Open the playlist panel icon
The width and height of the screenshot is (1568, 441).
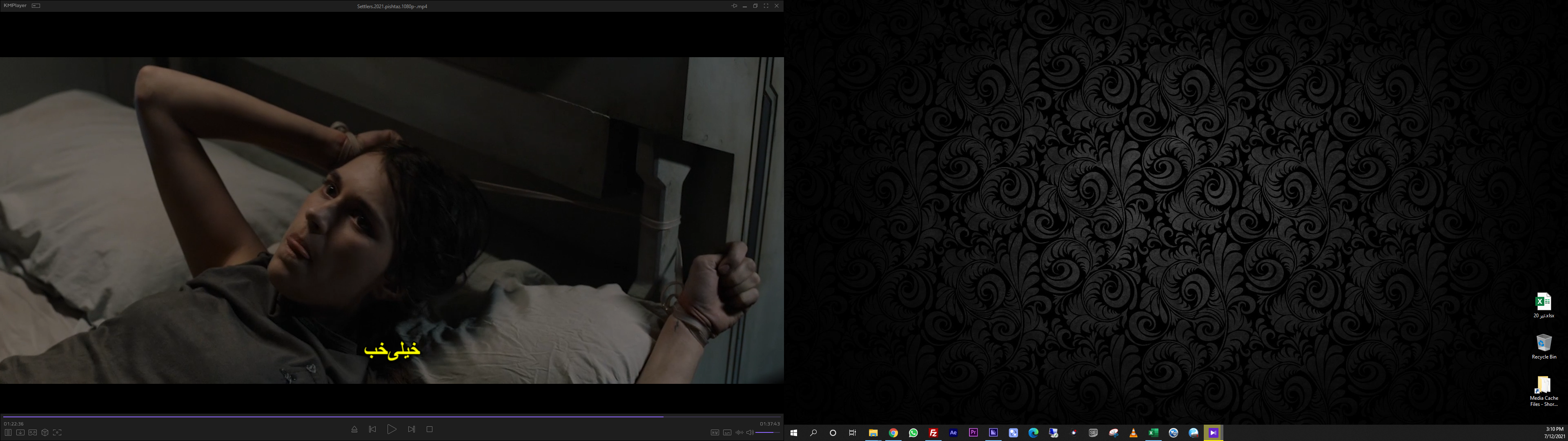point(8,432)
